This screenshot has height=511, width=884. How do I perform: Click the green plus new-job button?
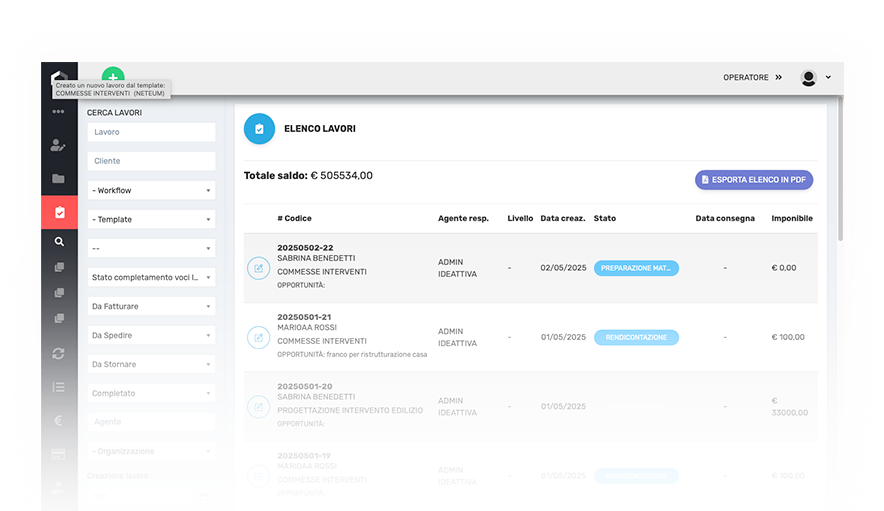coord(113,76)
